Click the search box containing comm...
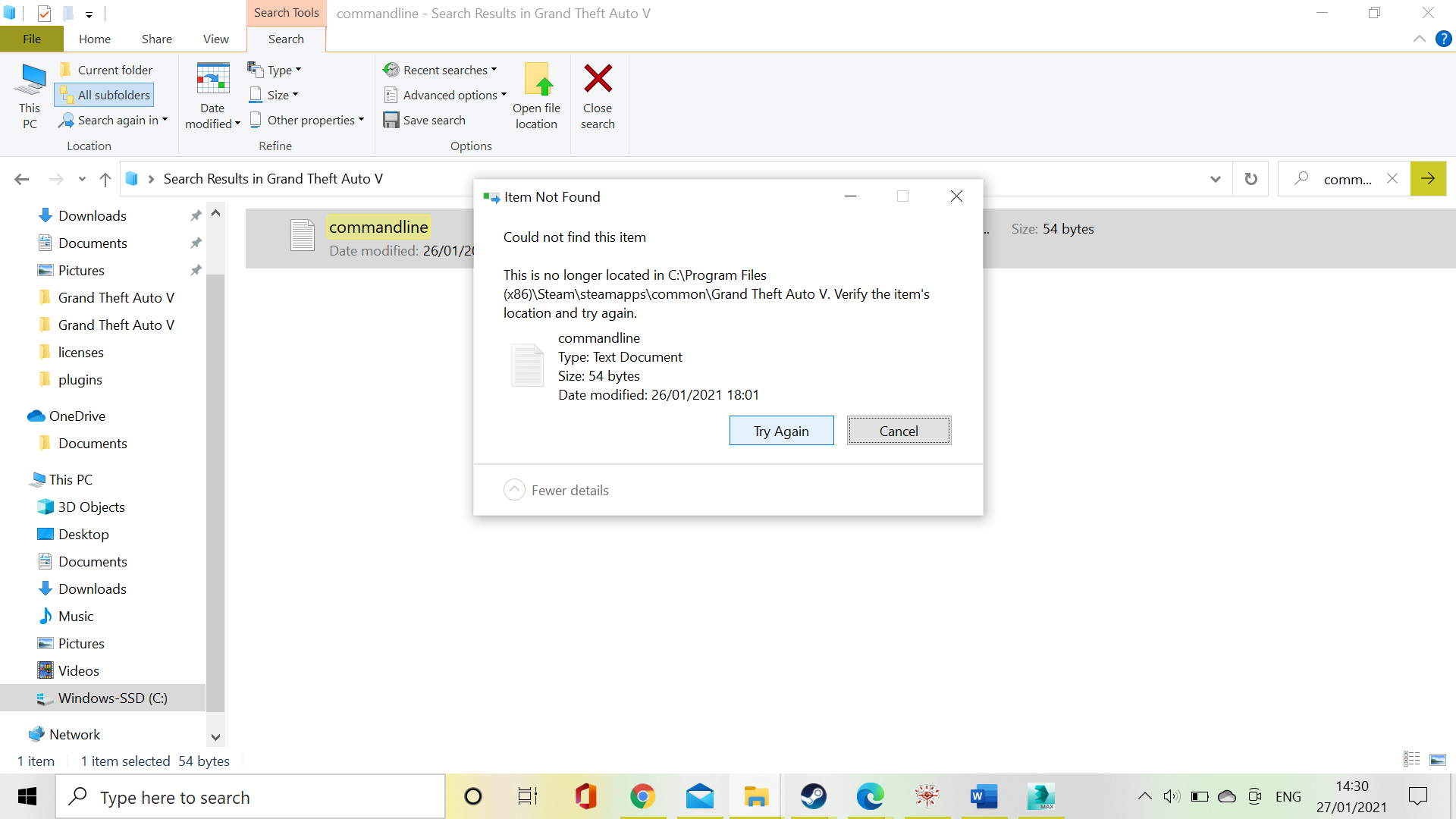This screenshot has height=819, width=1456. tap(1347, 179)
